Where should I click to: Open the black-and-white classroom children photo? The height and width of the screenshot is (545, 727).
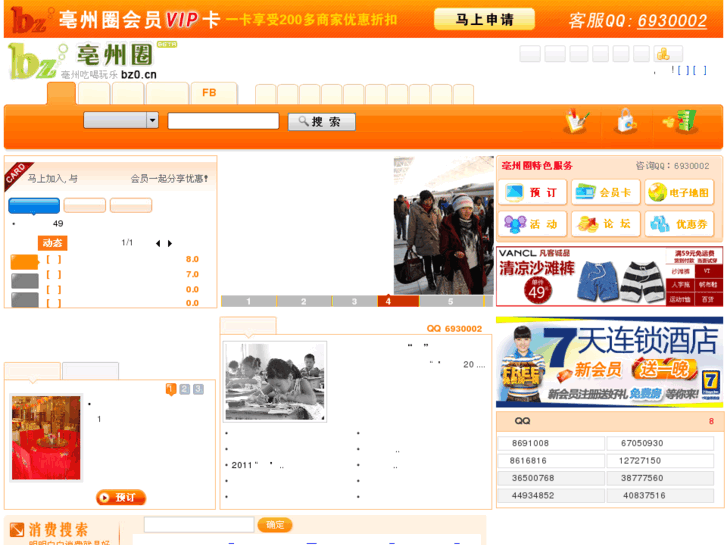(x=275, y=381)
